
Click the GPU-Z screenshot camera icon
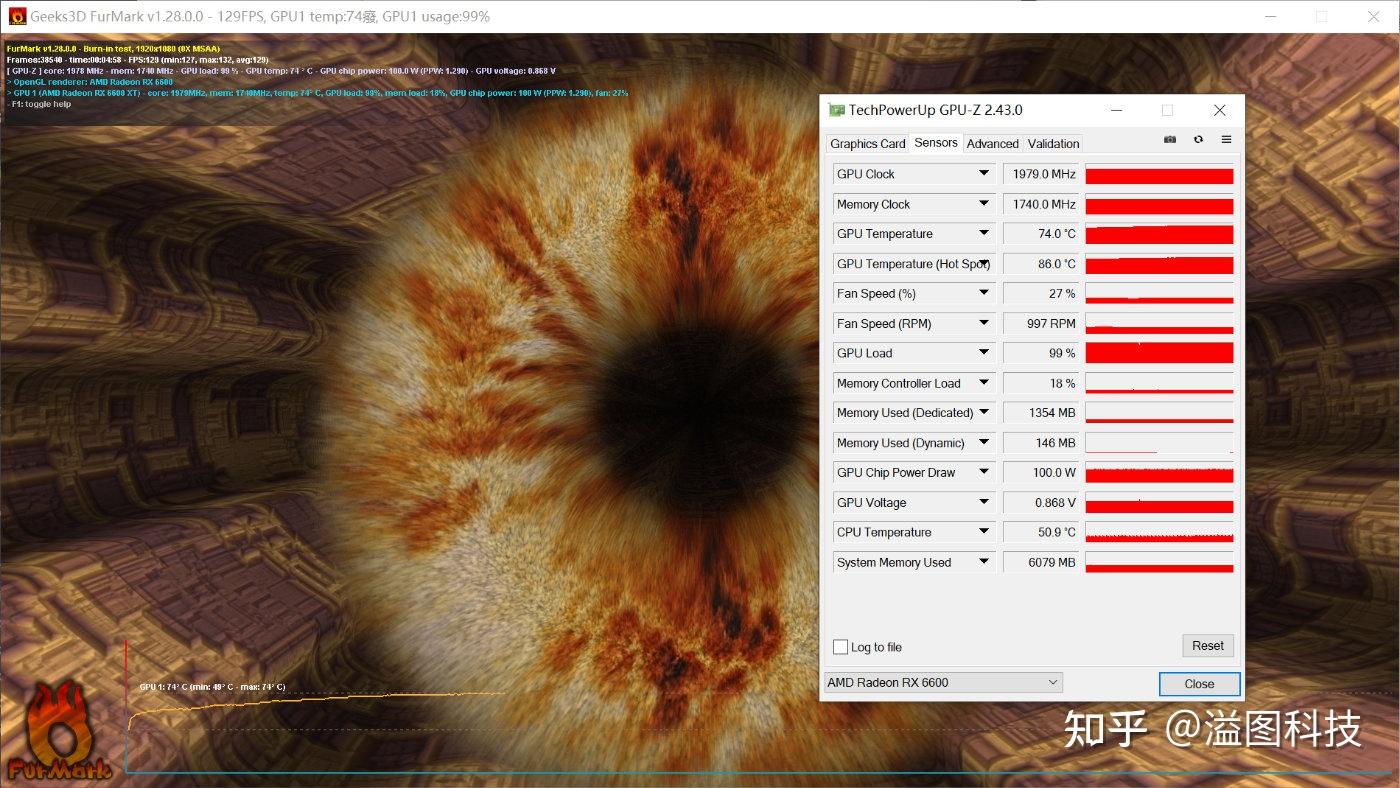tap(1170, 140)
